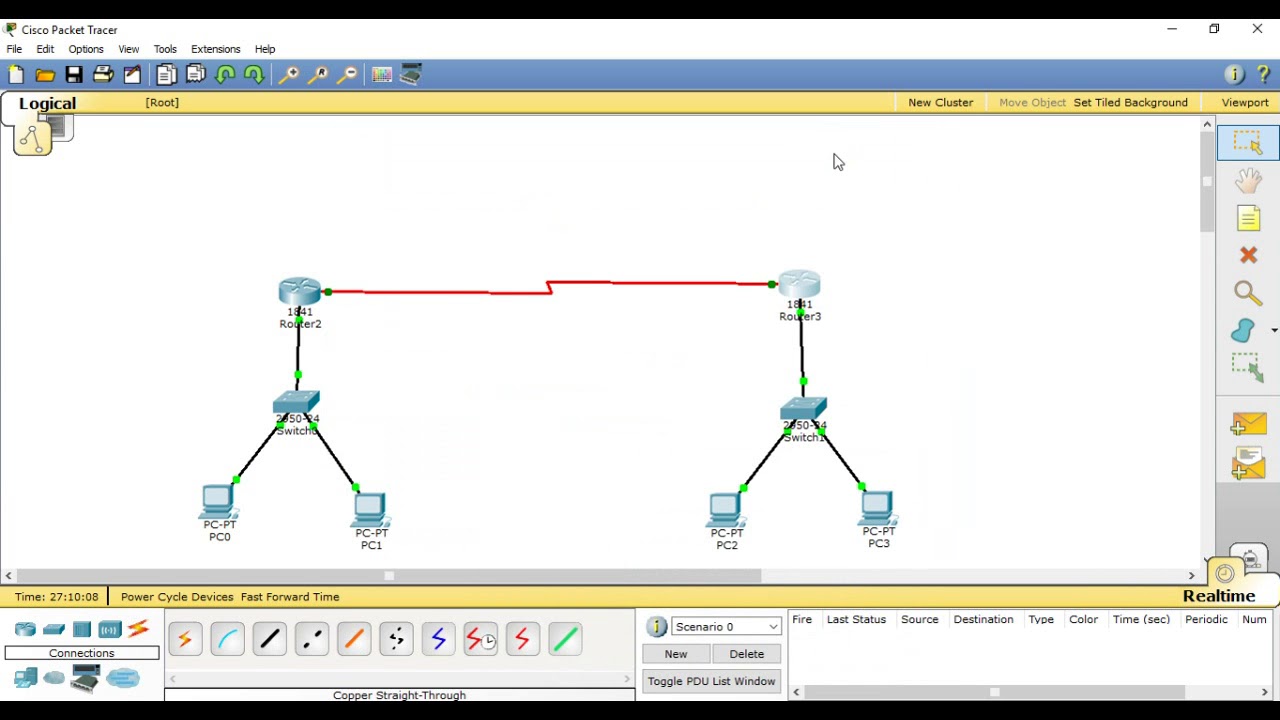Click Power Cycle Devices
This screenshot has width=1280, height=720.
click(177, 597)
